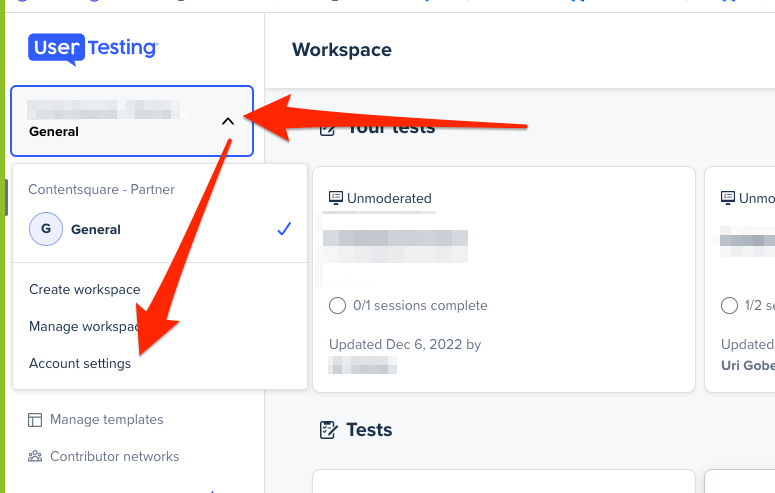Open Contributor networks link

pos(115,456)
